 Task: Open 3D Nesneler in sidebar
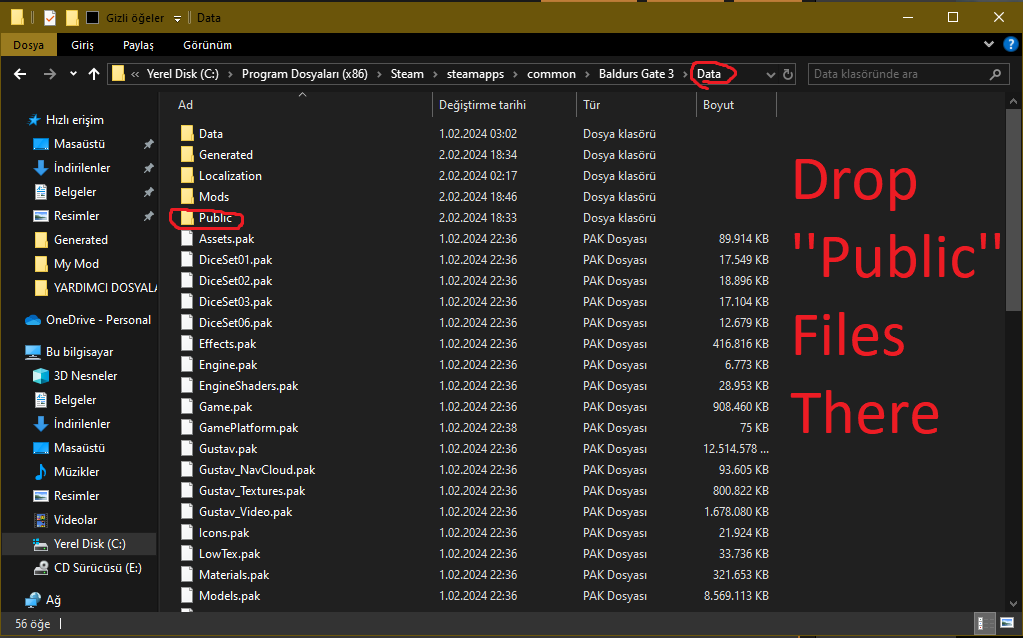click(x=85, y=376)
